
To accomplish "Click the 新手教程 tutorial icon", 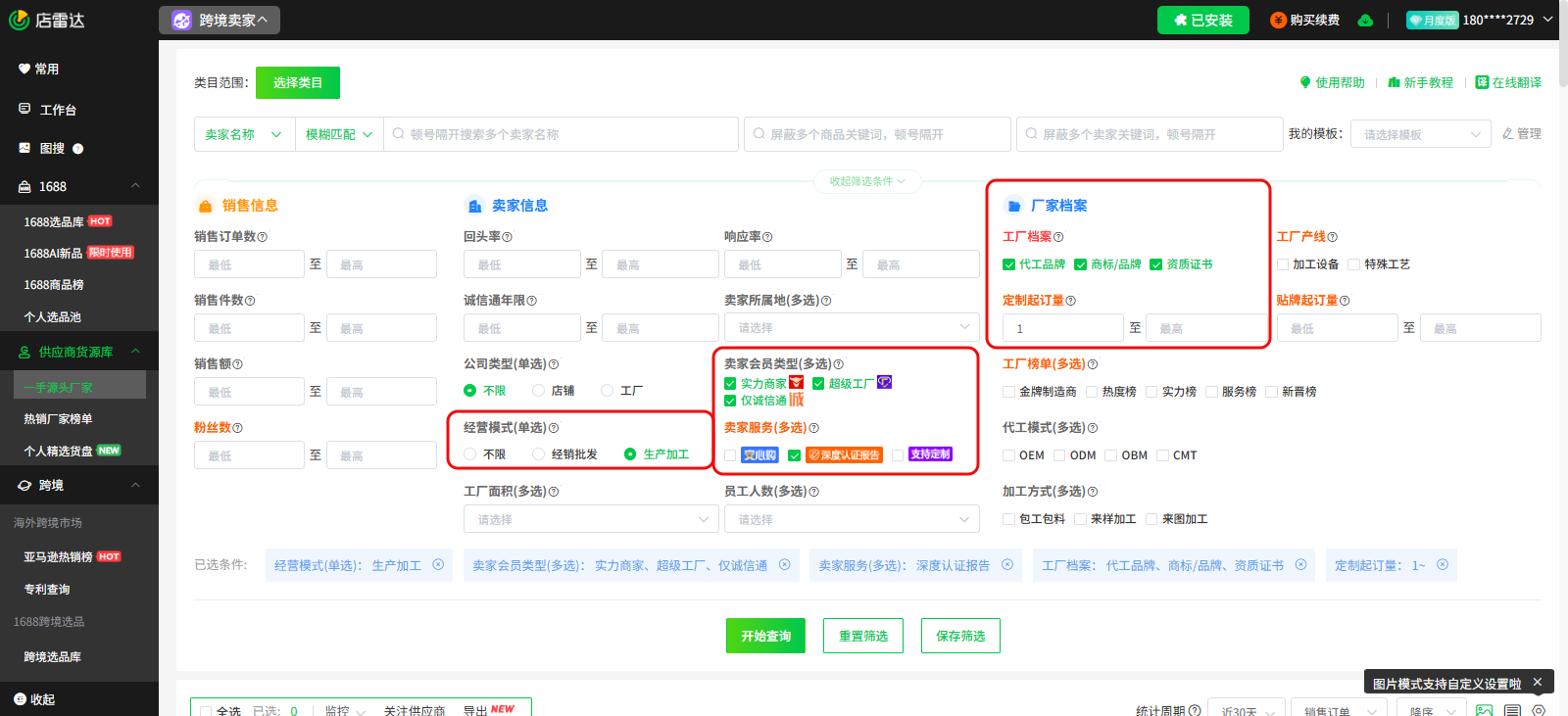I will tap(1394, 82).
